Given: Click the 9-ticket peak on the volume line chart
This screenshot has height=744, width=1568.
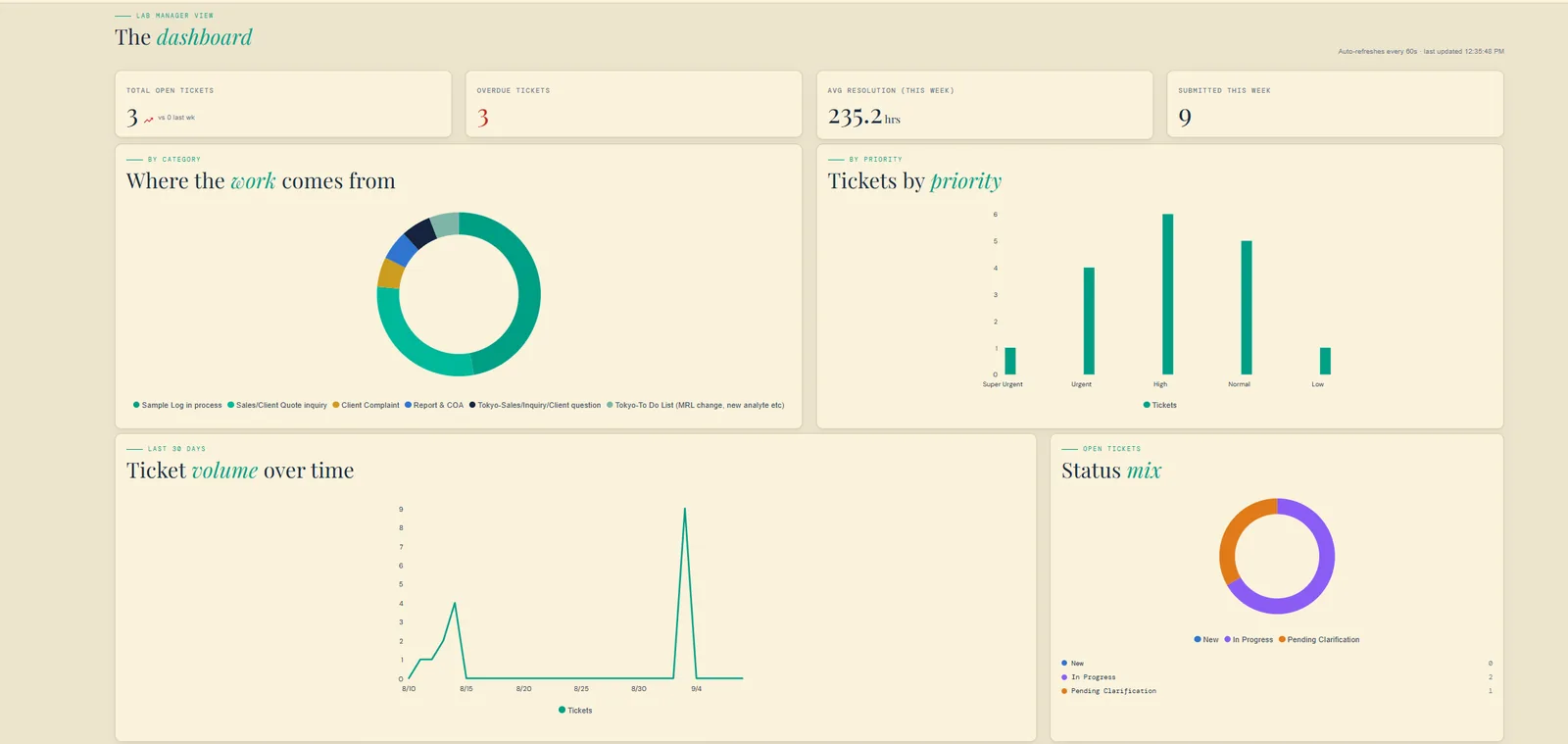Looking at the screenshot, I should coord(684,509).
